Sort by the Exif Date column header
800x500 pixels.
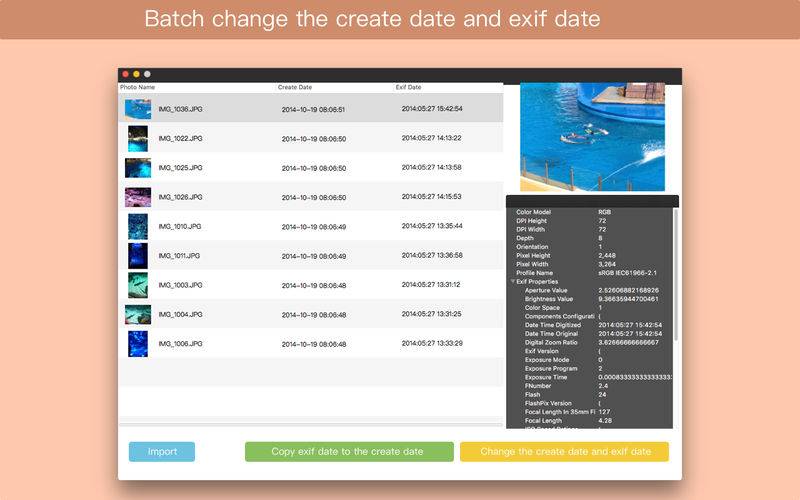coord(409,88)
